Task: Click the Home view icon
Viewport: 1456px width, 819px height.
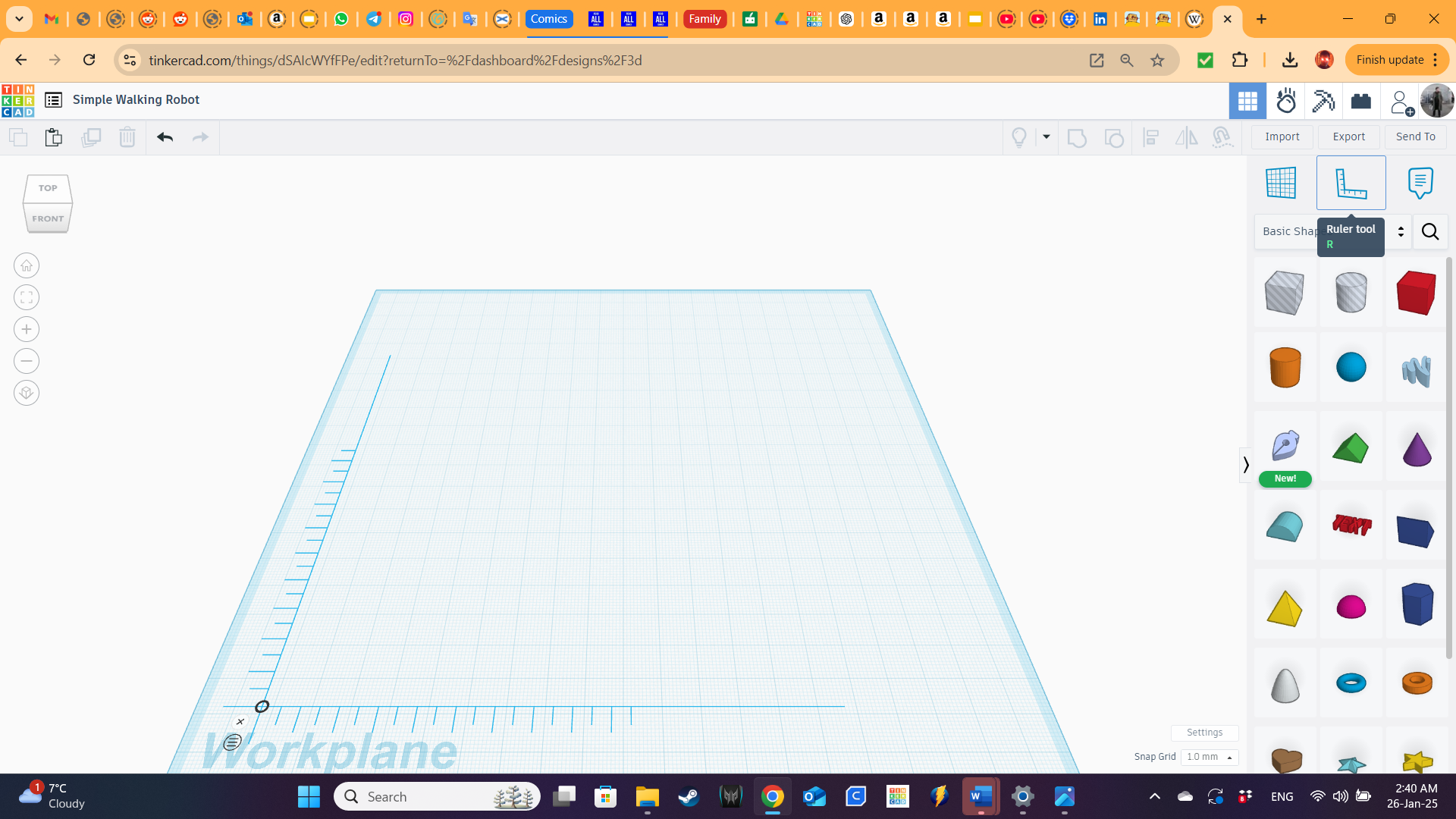Action: coord(26,265)
